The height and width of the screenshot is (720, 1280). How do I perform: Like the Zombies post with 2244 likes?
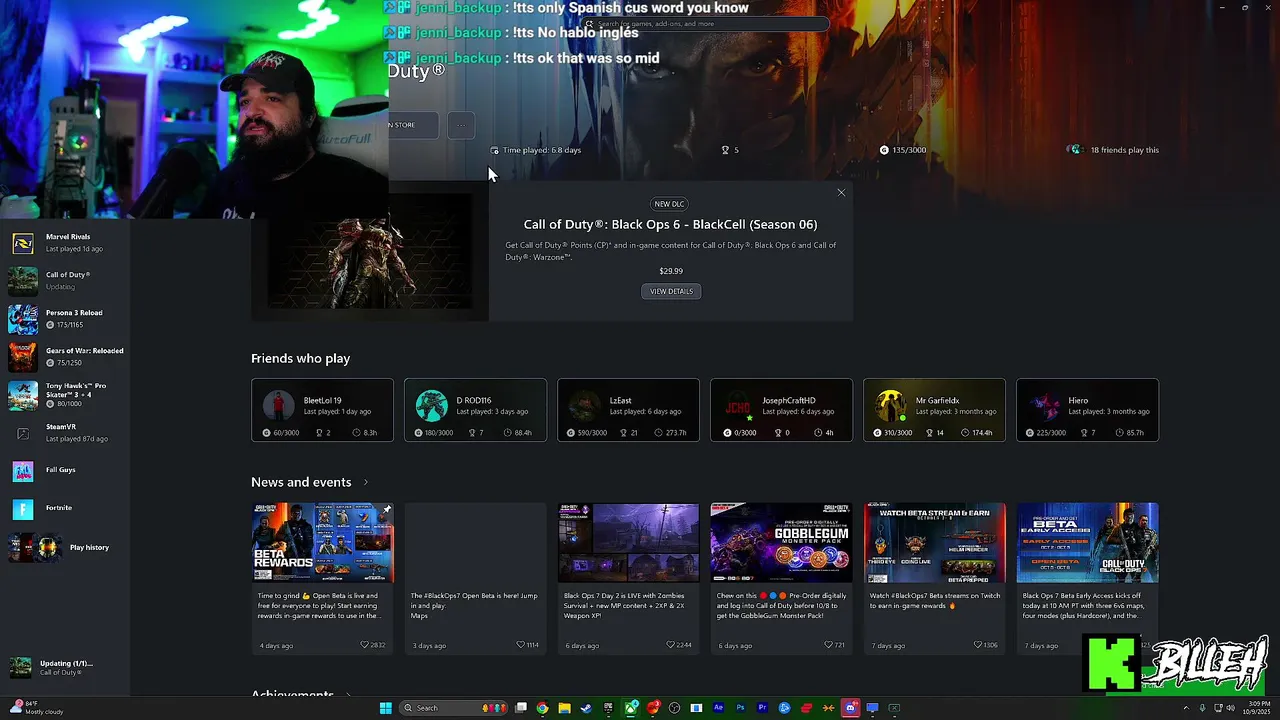(x=671, y=645)
